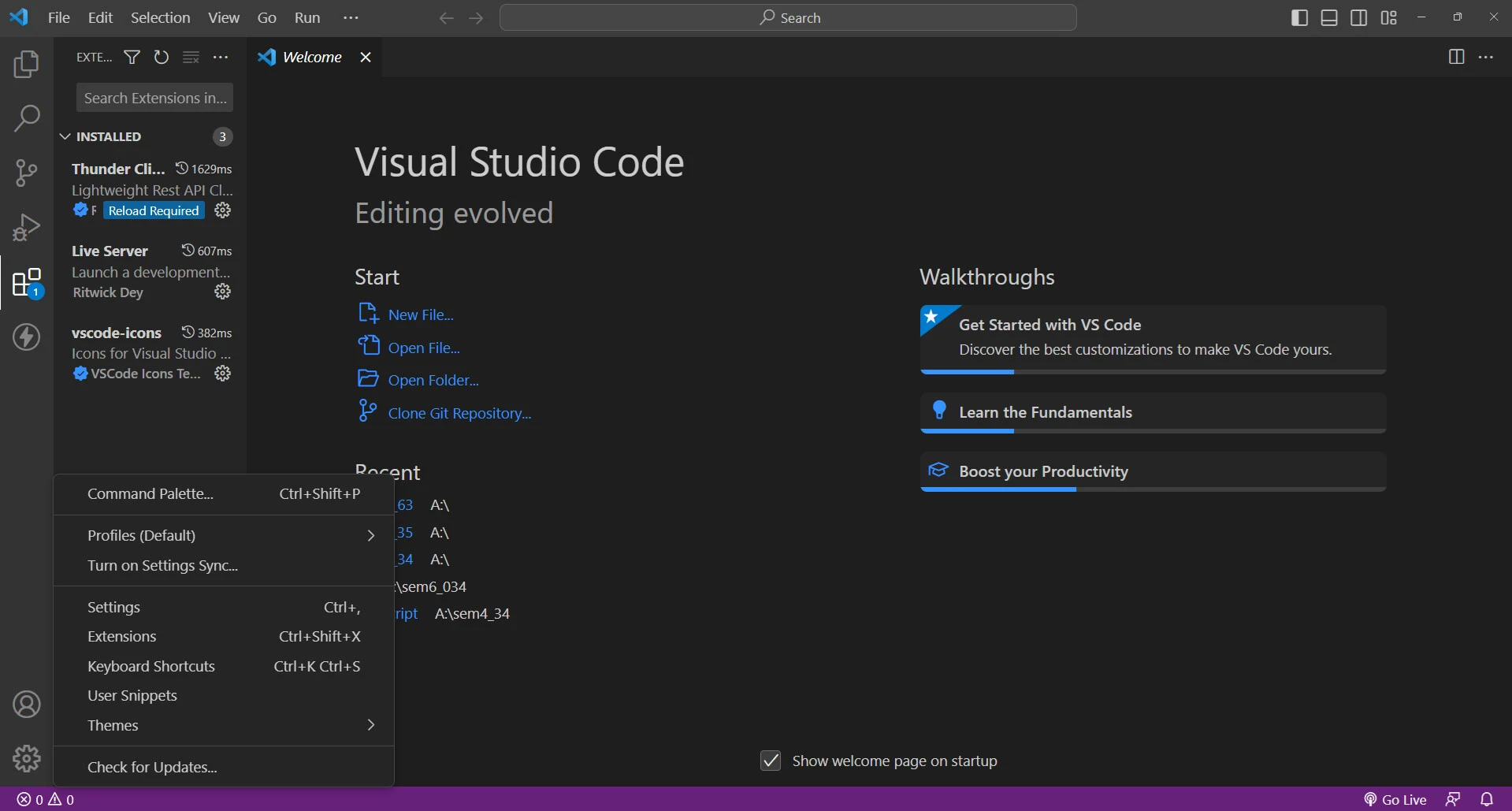
Task: Refresh the extensions list
Action: pos(162,58)
